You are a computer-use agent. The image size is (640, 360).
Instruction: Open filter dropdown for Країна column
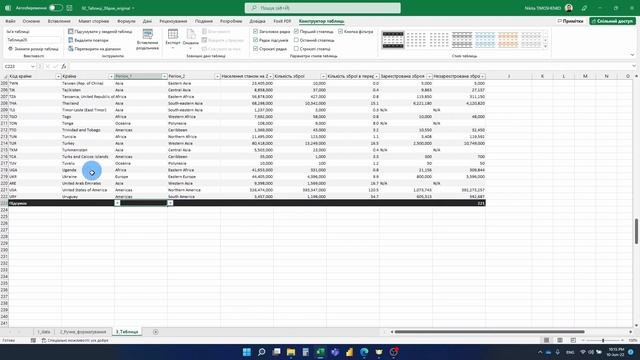pyautogui.click(x=111, y=76)
